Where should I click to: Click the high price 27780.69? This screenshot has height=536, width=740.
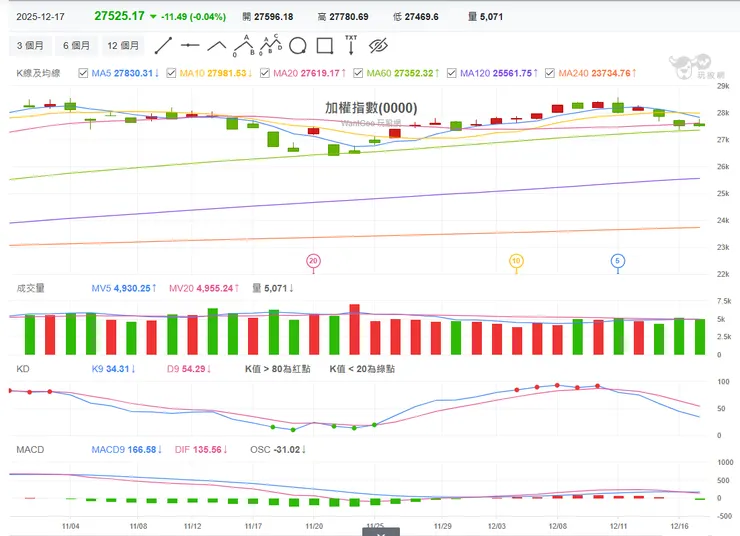coord(349,17)
